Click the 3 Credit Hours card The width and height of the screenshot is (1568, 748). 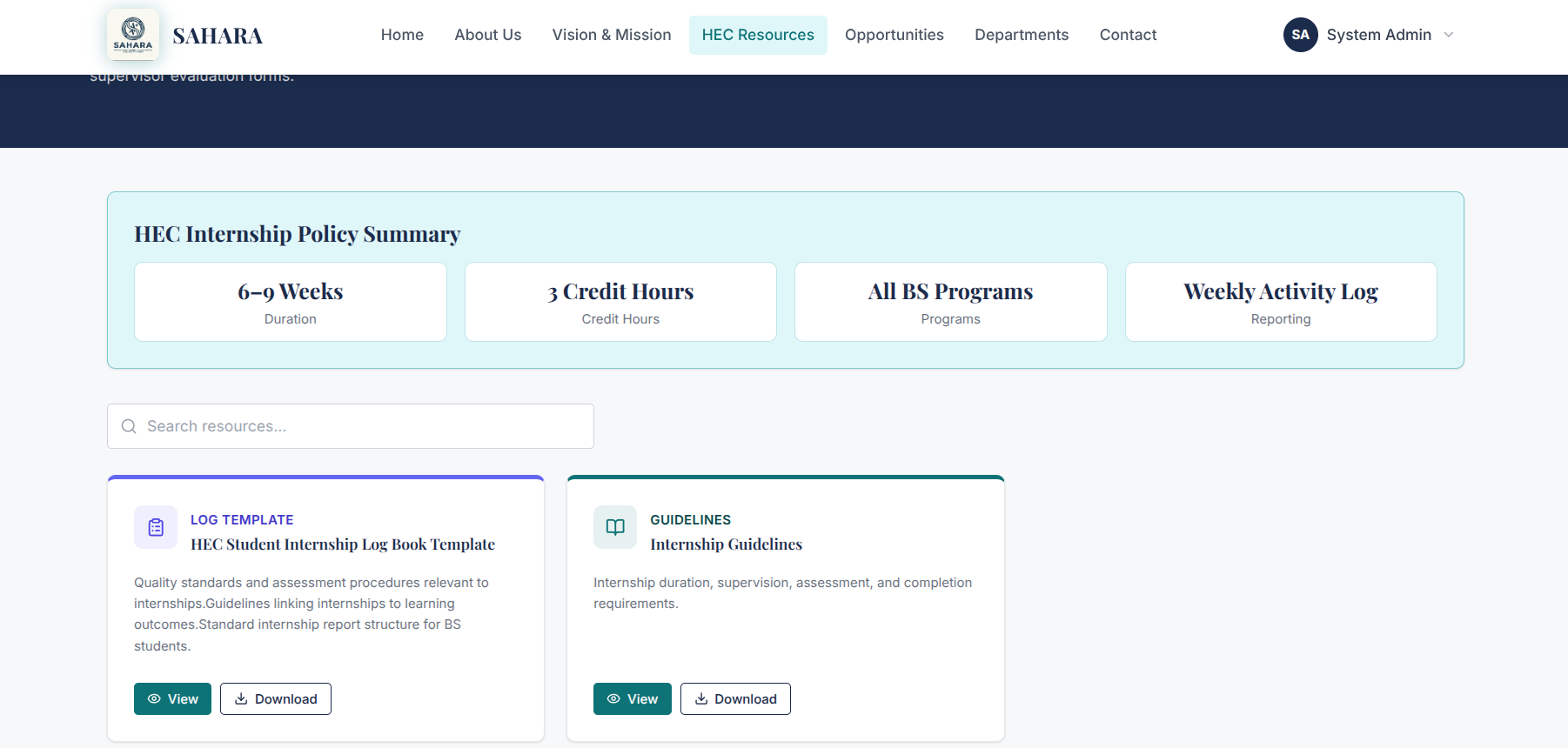[620, 302]
